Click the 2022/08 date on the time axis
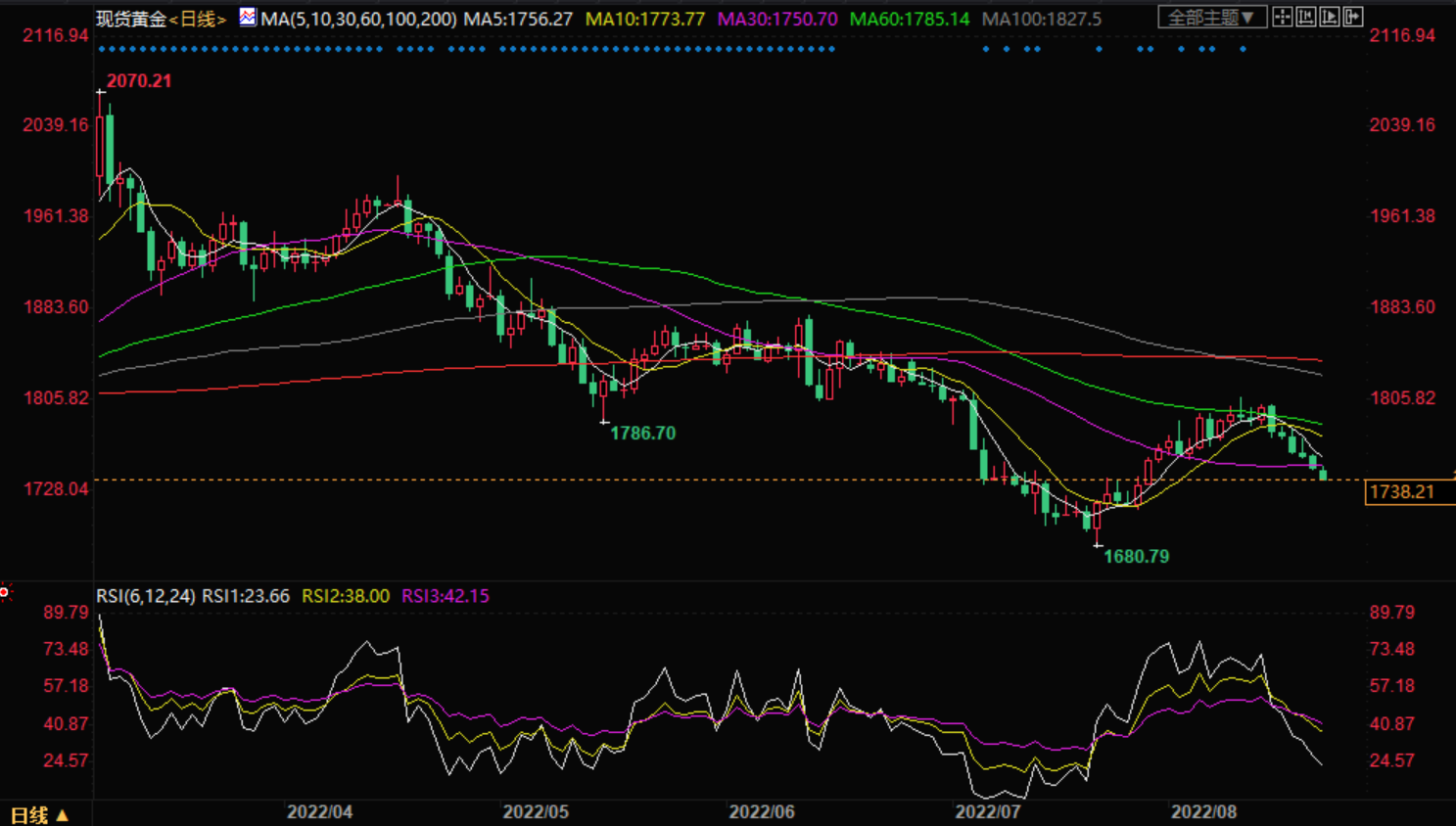This screenshot has height=826, width=1456. point(1204,812)
